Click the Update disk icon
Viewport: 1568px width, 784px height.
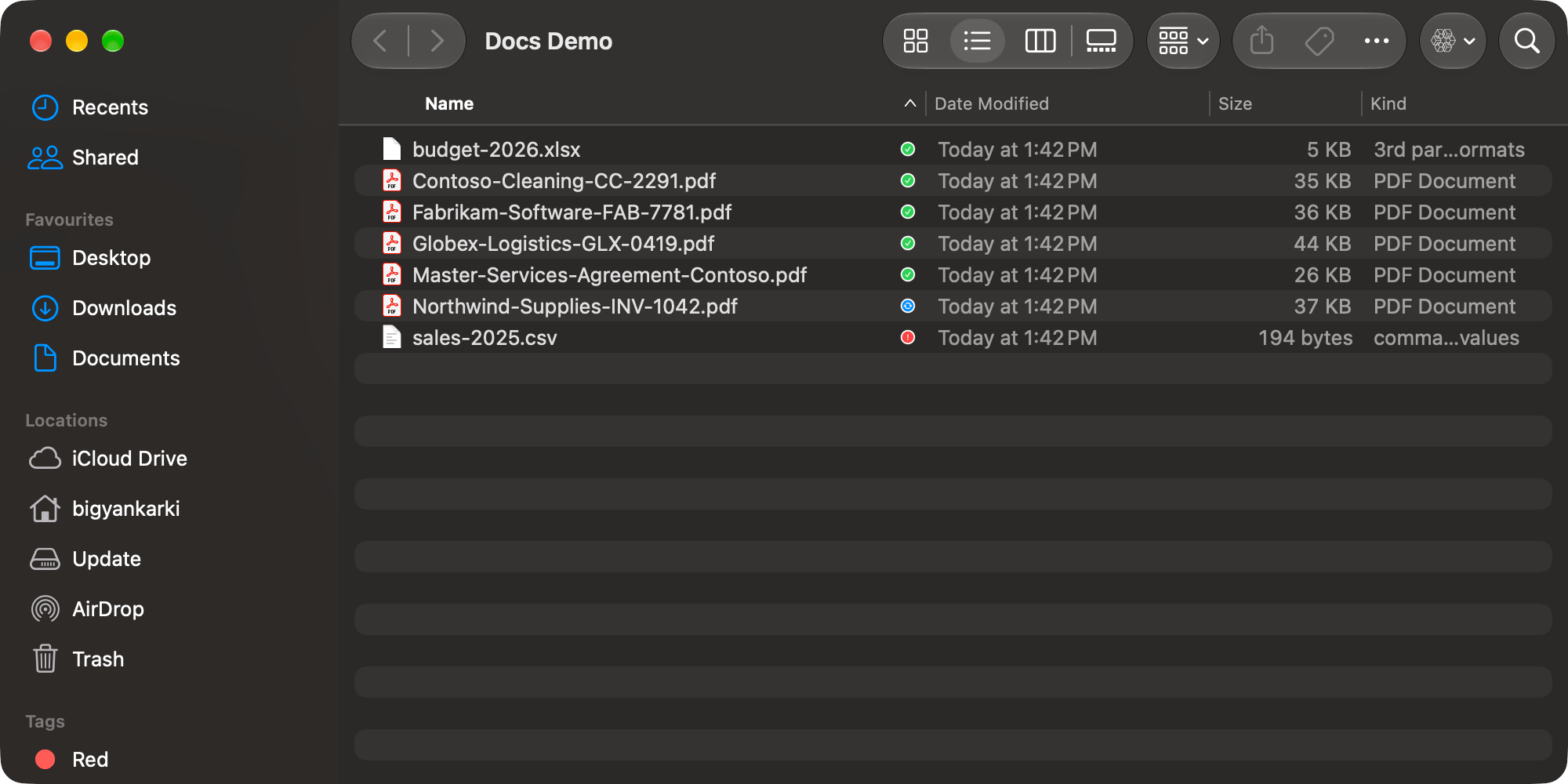tap(45, 559)
